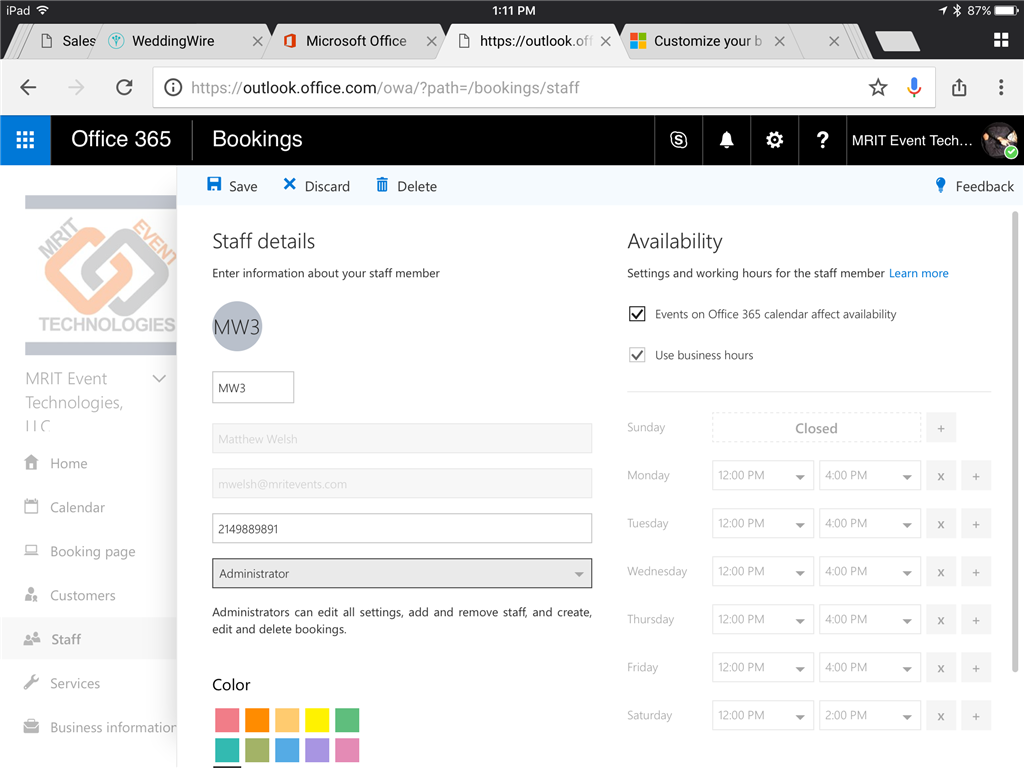Add Wednesday hours with the plus button
This screenshot has height=768, width=1024.
point(976,572)
